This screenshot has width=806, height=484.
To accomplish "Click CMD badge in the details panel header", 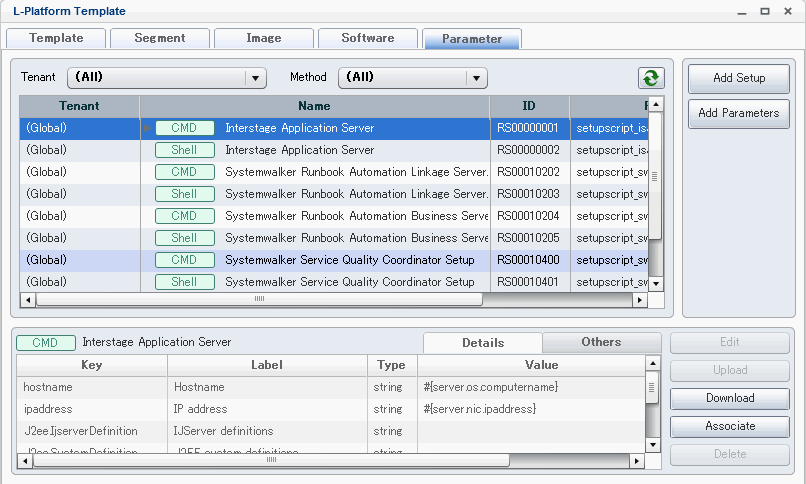I will (46, 343).
